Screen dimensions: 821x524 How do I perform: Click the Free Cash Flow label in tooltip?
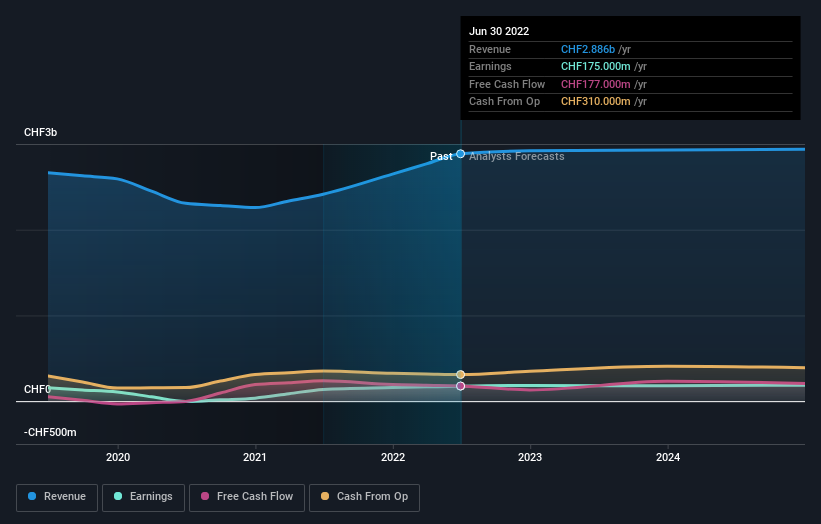pos(507,84)
